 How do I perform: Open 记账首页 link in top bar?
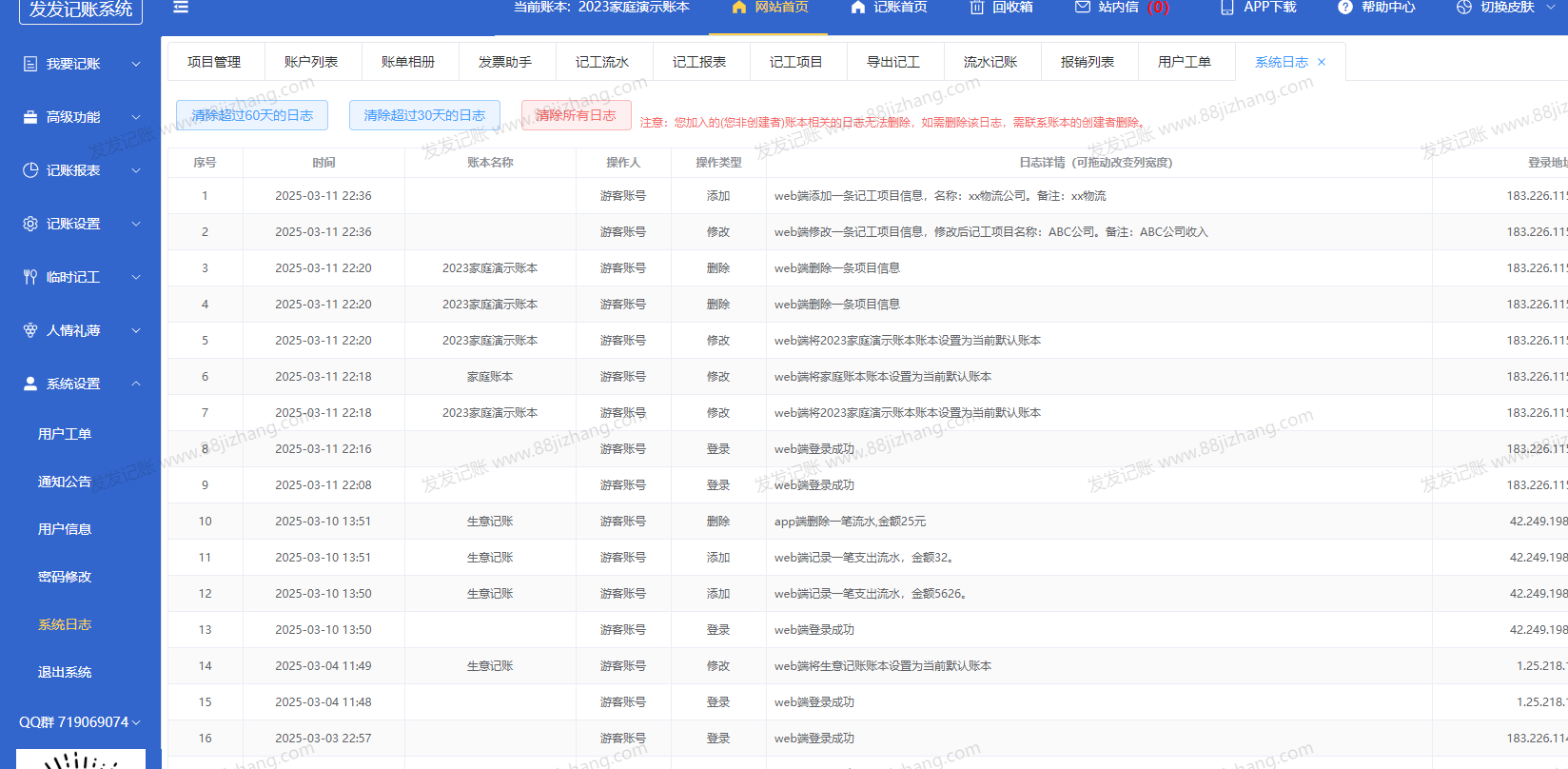(x=900, y=7)
